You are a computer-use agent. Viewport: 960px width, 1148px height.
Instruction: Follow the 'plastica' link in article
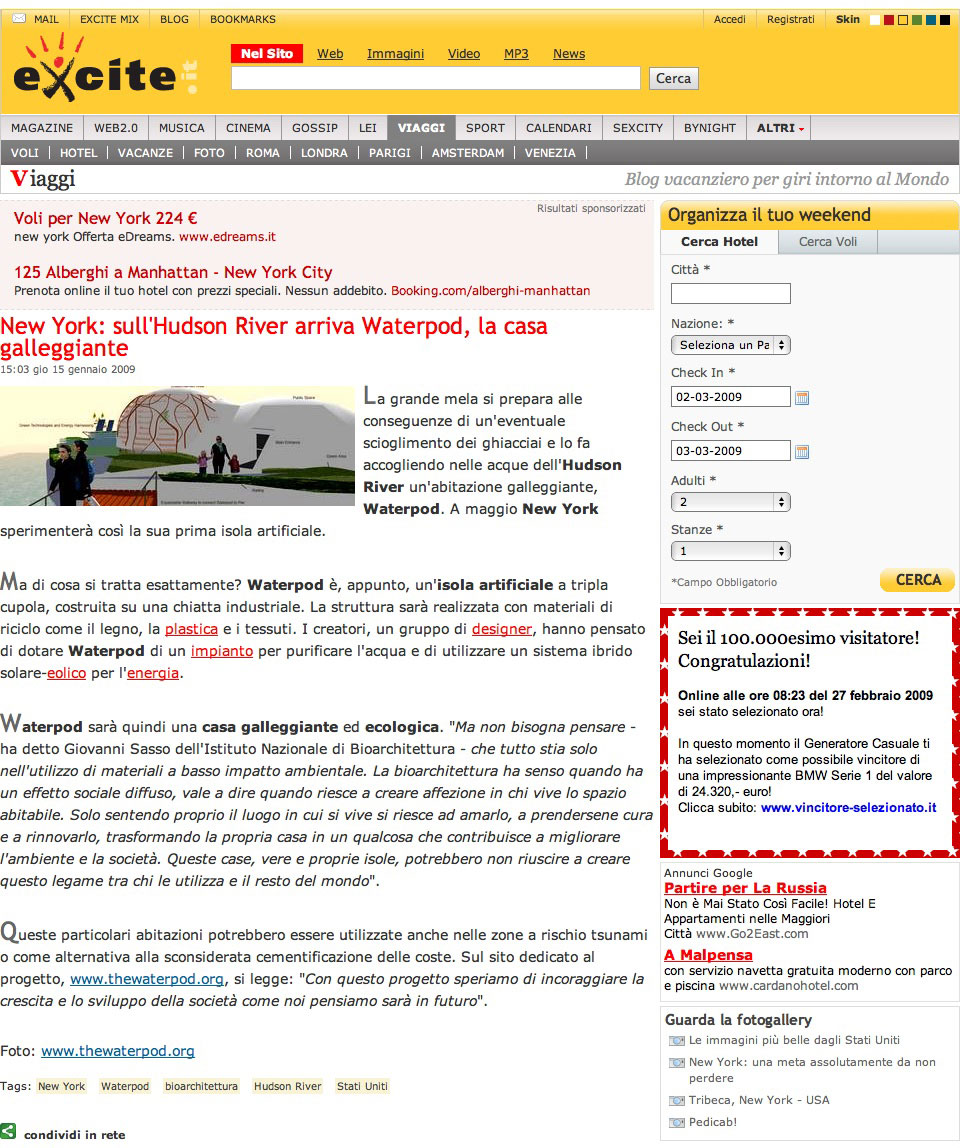tap(191, 629)
